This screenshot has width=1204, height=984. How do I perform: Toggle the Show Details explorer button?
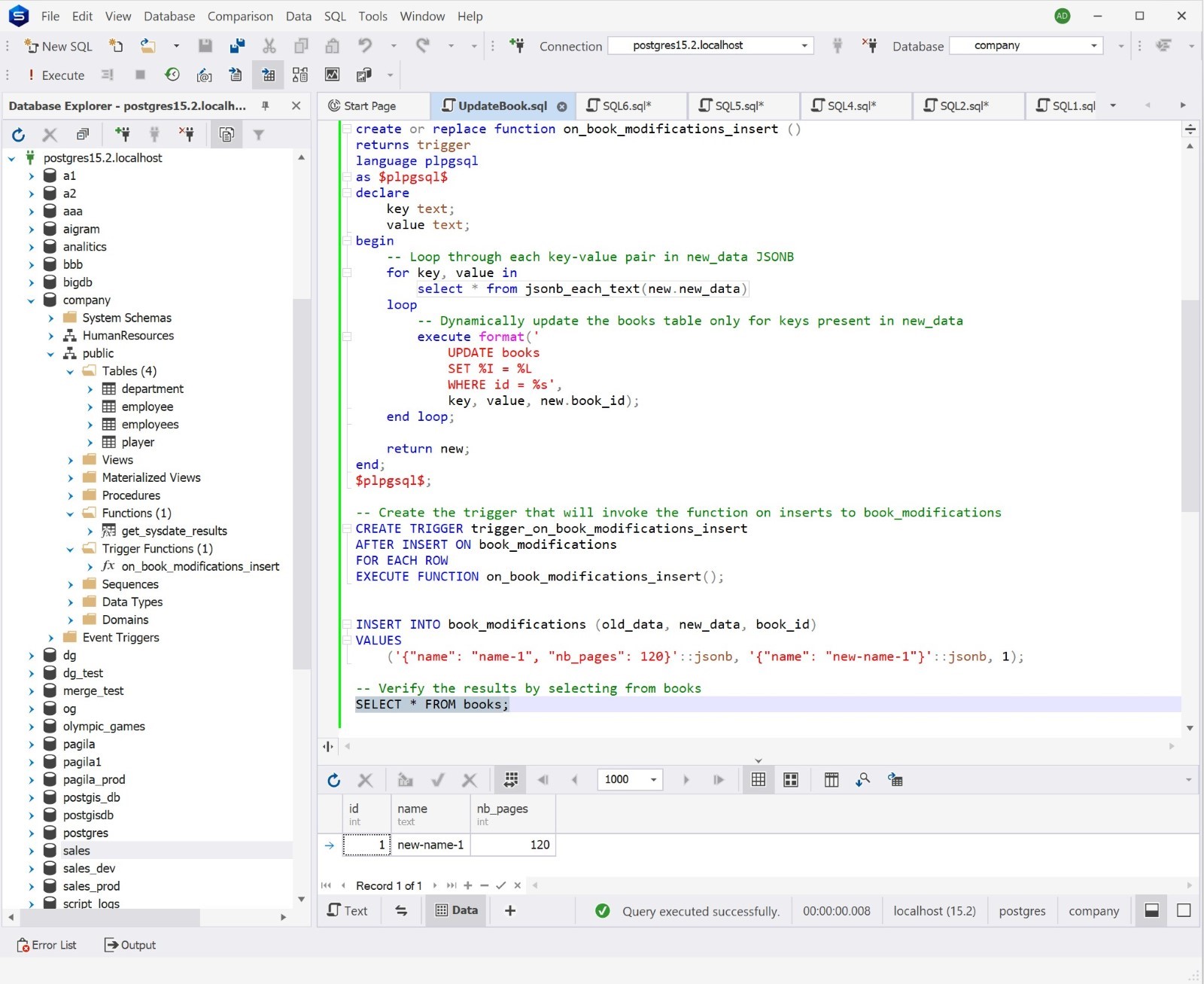227,135
